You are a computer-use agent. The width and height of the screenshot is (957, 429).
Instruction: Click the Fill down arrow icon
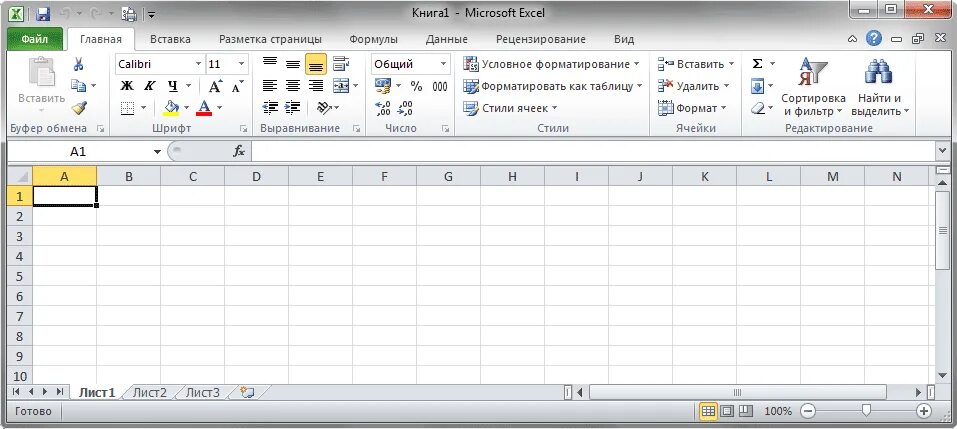757,86
